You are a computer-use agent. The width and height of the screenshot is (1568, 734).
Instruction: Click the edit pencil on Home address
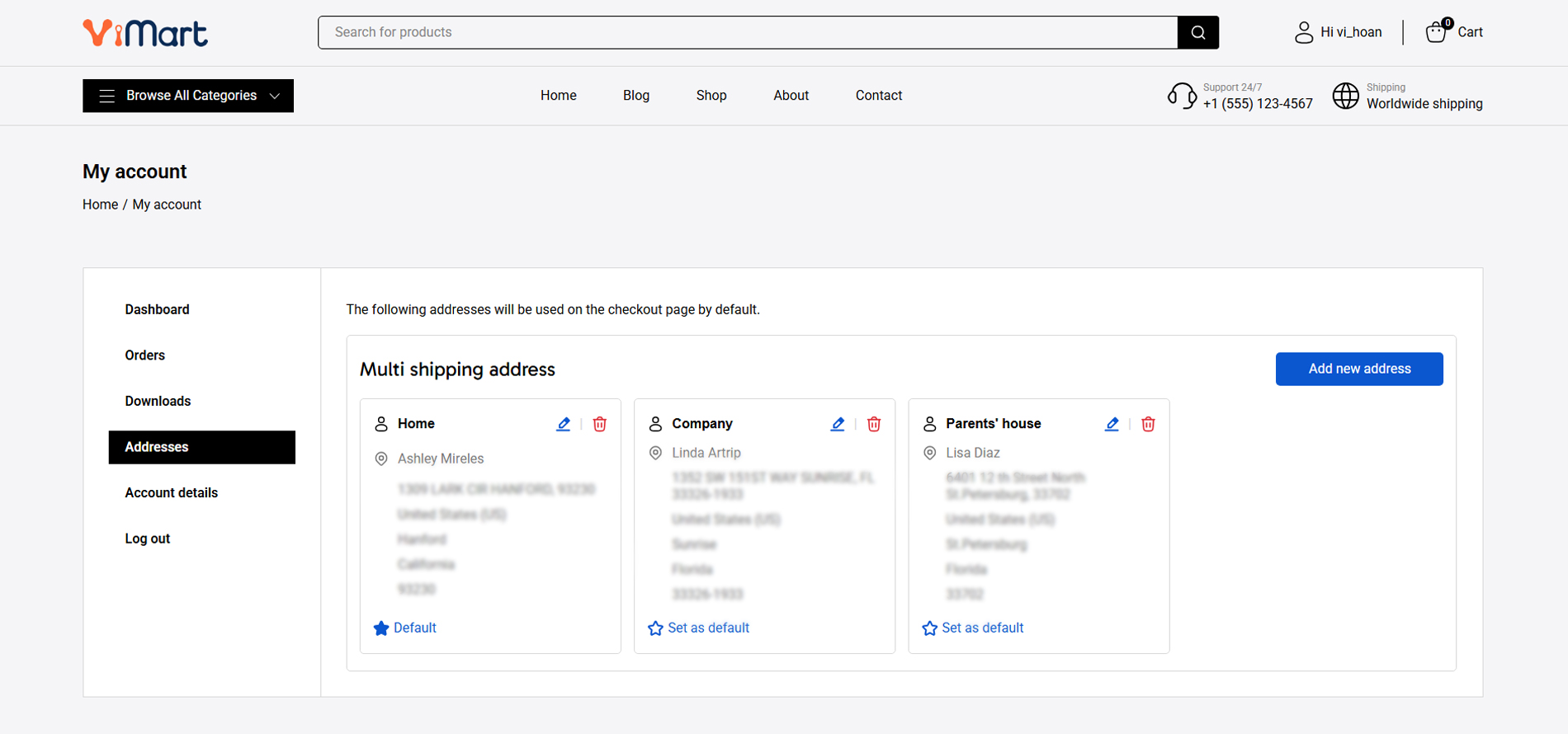coord(564,424)
